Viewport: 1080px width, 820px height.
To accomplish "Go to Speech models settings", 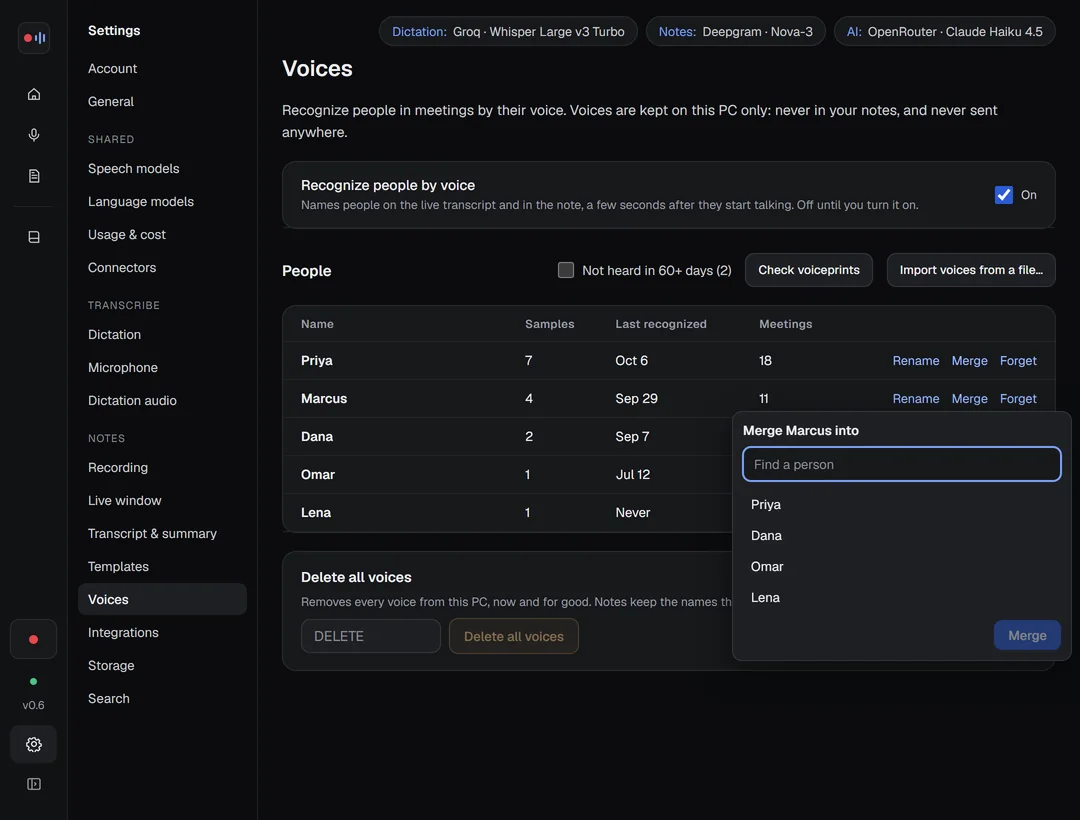I will pyautogui.click(x=134, y=169).
